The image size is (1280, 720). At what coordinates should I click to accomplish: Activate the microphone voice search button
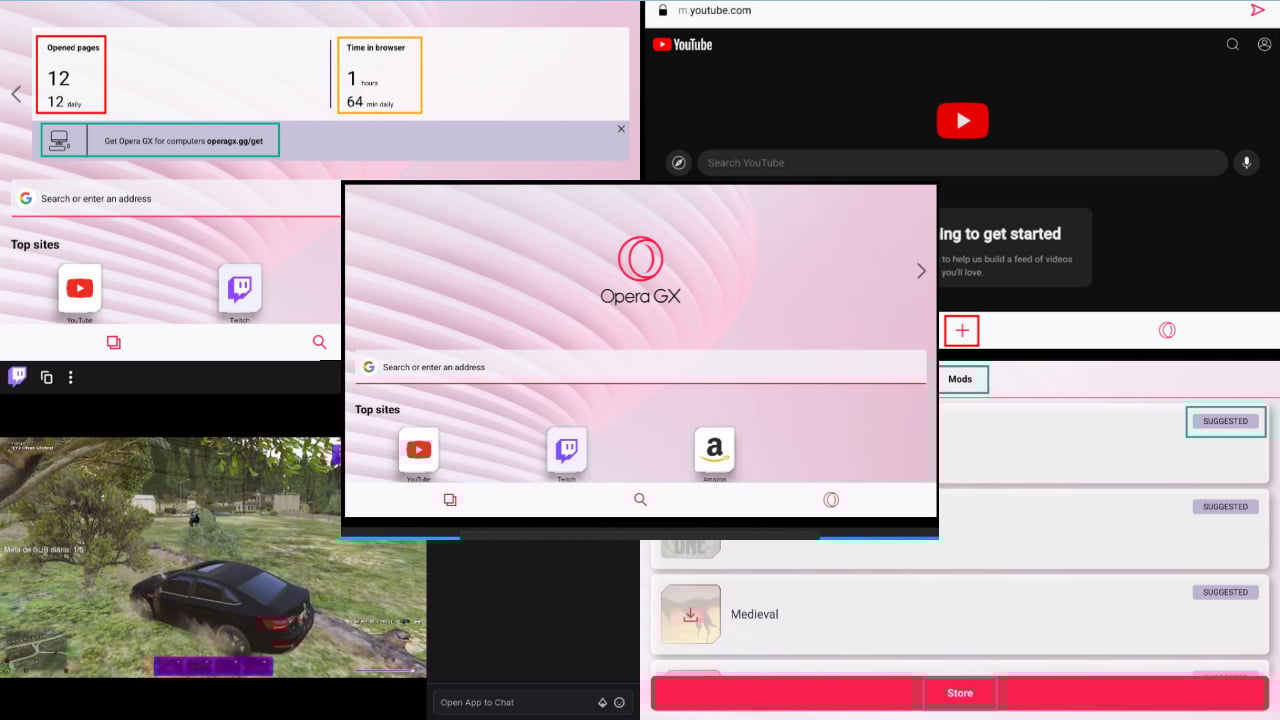1246,163
